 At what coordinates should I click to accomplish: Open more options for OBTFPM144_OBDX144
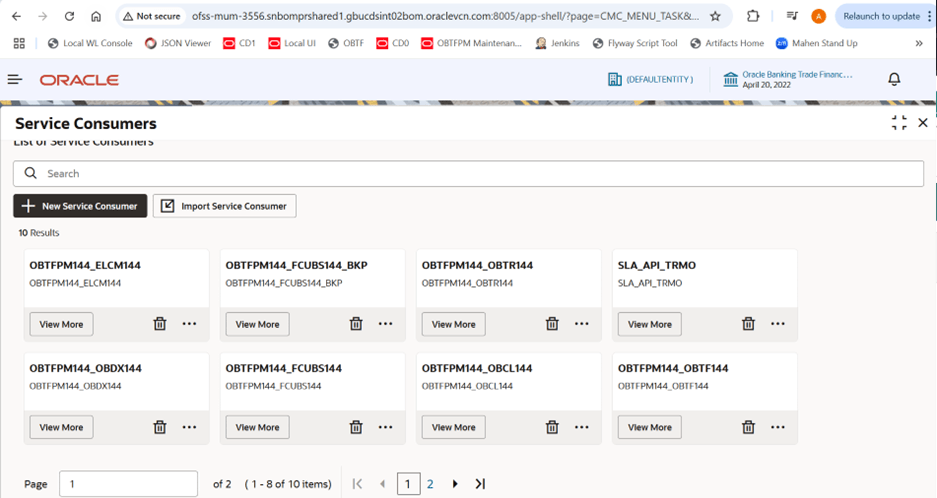pos(189,427)
